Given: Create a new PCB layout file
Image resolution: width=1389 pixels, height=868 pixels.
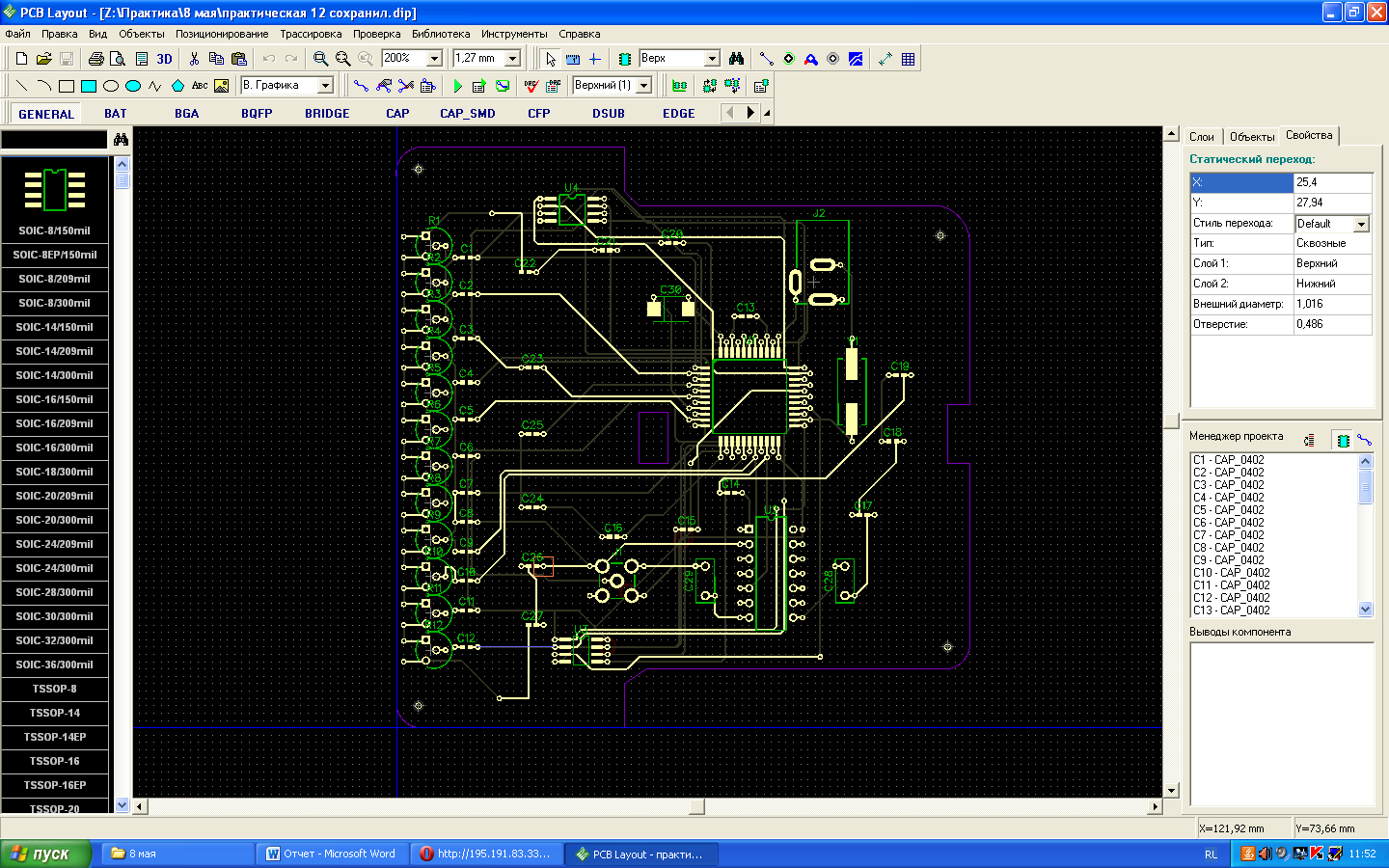Looking at the screenshot, I should [x=21, y=59].
